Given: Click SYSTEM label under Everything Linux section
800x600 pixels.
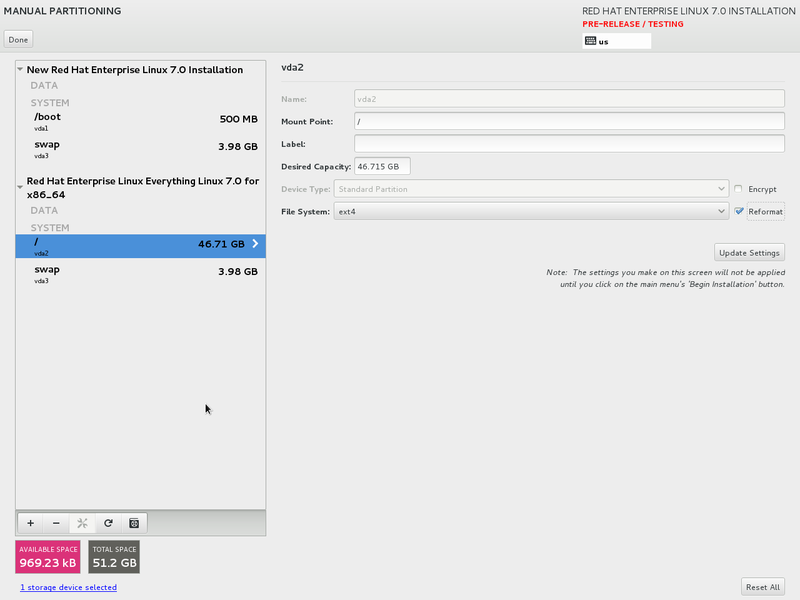Looking at the screenshot, I should click(49, 228).
